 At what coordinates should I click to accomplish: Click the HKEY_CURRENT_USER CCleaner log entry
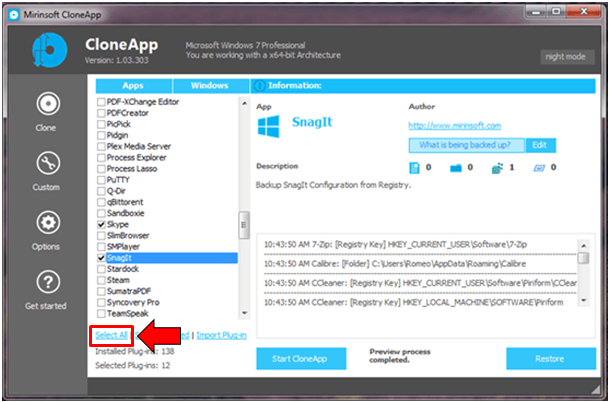[420, 283]
